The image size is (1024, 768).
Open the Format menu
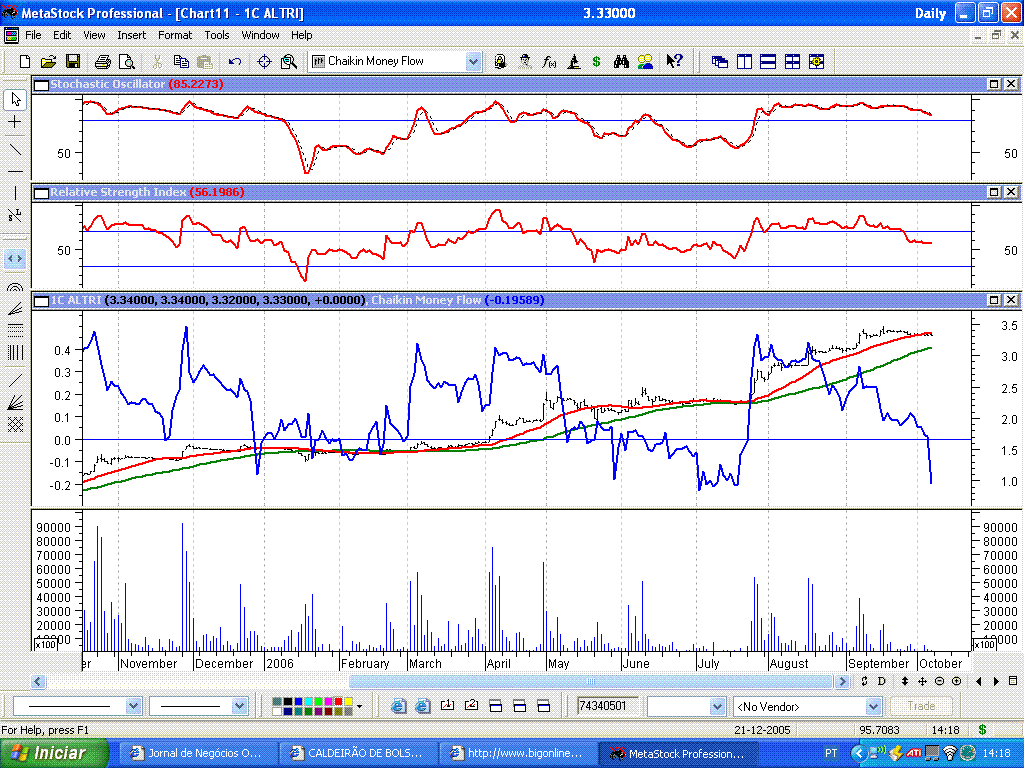(175, 35)
